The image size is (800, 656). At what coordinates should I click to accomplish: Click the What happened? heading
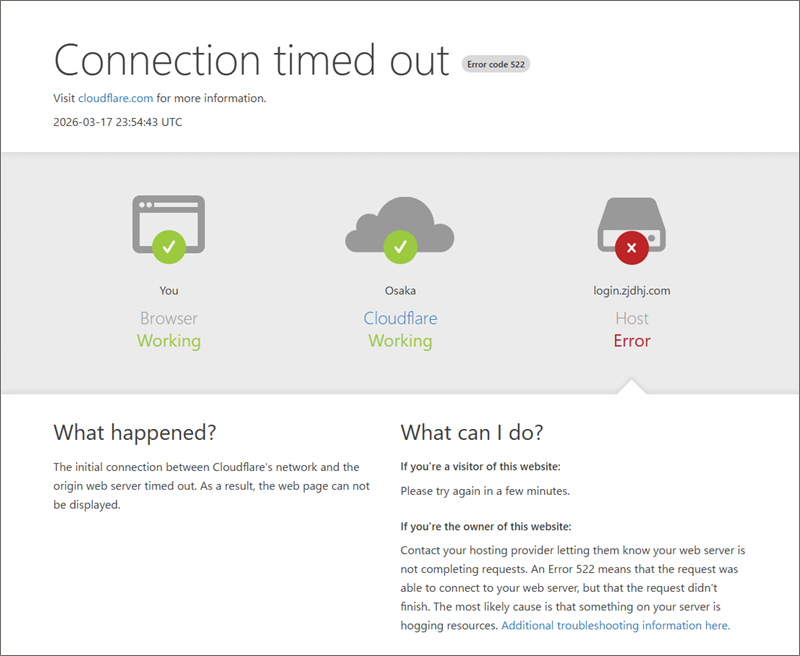[x=134, y=432]
